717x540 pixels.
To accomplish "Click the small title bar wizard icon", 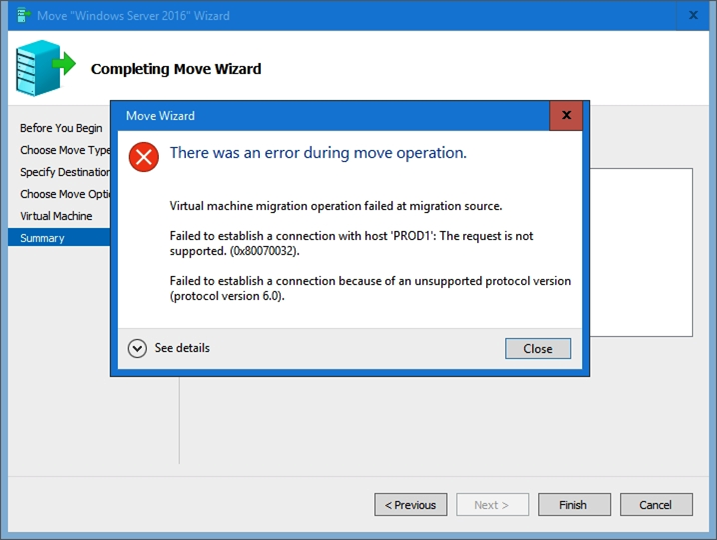I will [23, 15].
